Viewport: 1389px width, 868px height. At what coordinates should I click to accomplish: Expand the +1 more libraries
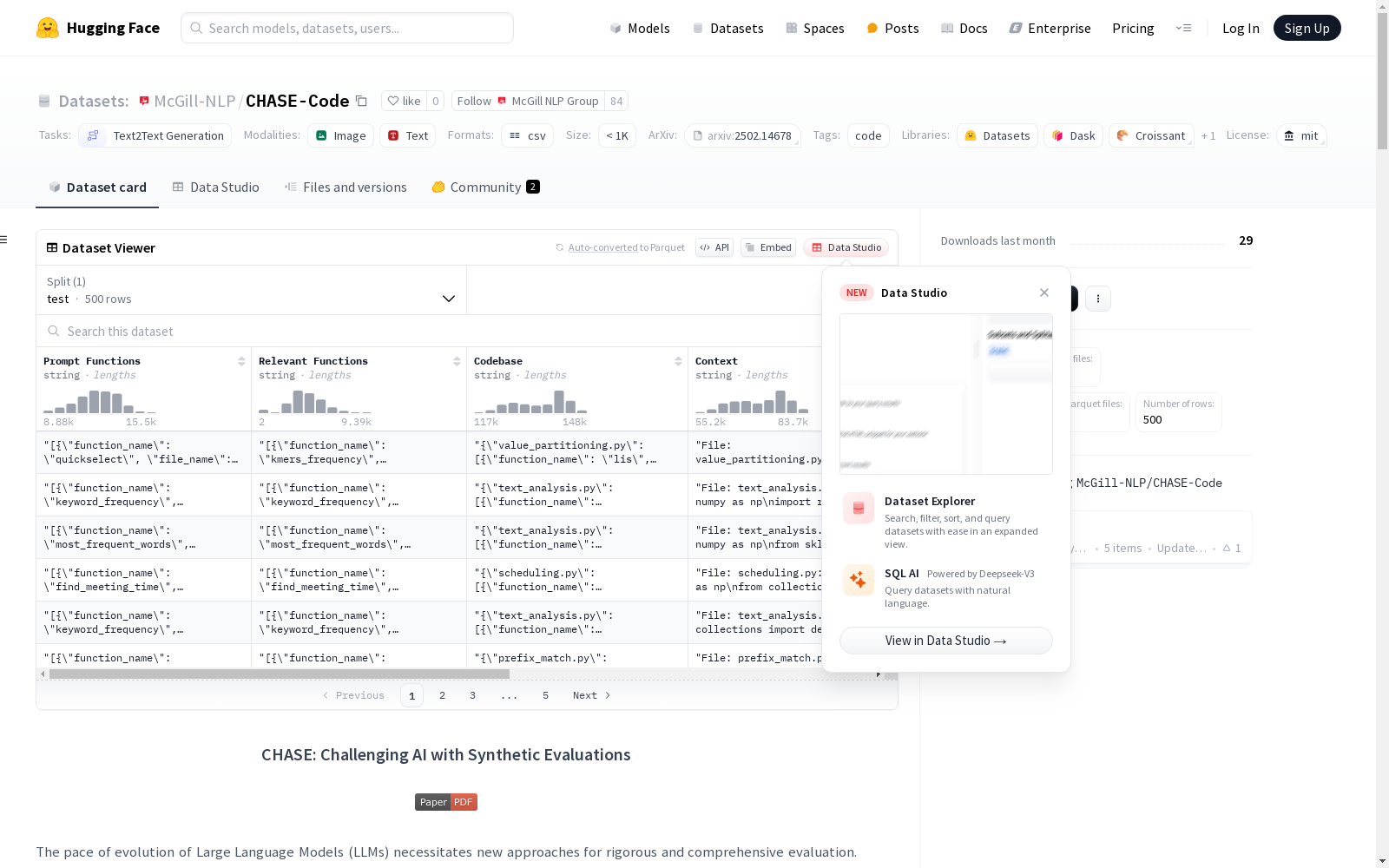[x=1208, y=135]
